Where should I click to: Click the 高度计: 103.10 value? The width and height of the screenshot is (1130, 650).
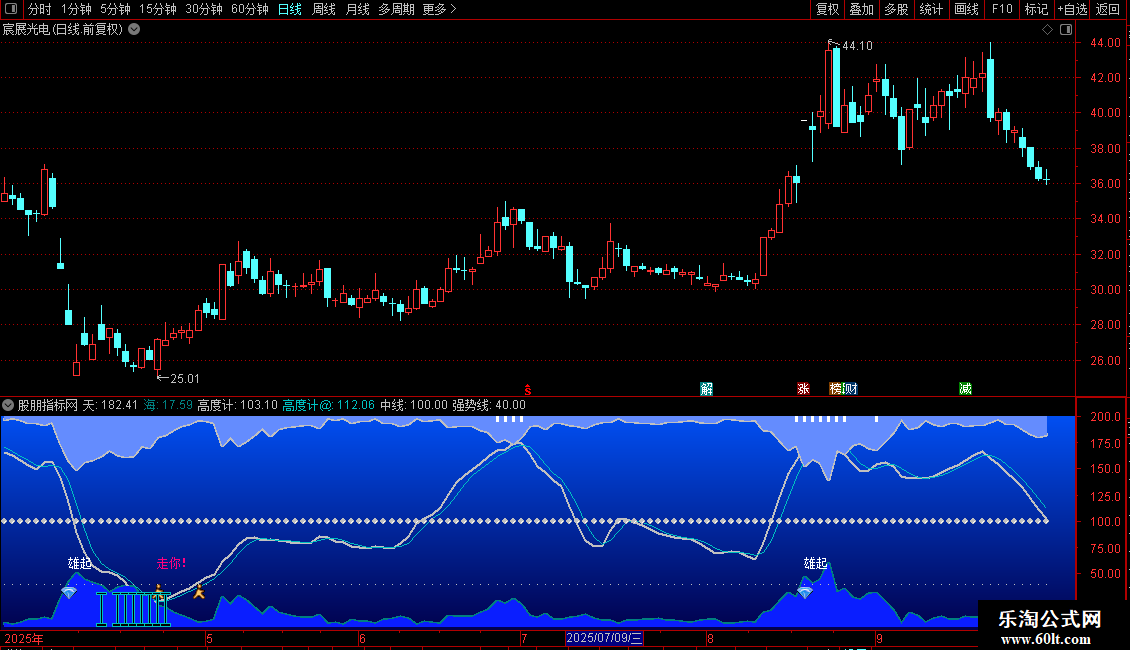click(x=237, y=405)
